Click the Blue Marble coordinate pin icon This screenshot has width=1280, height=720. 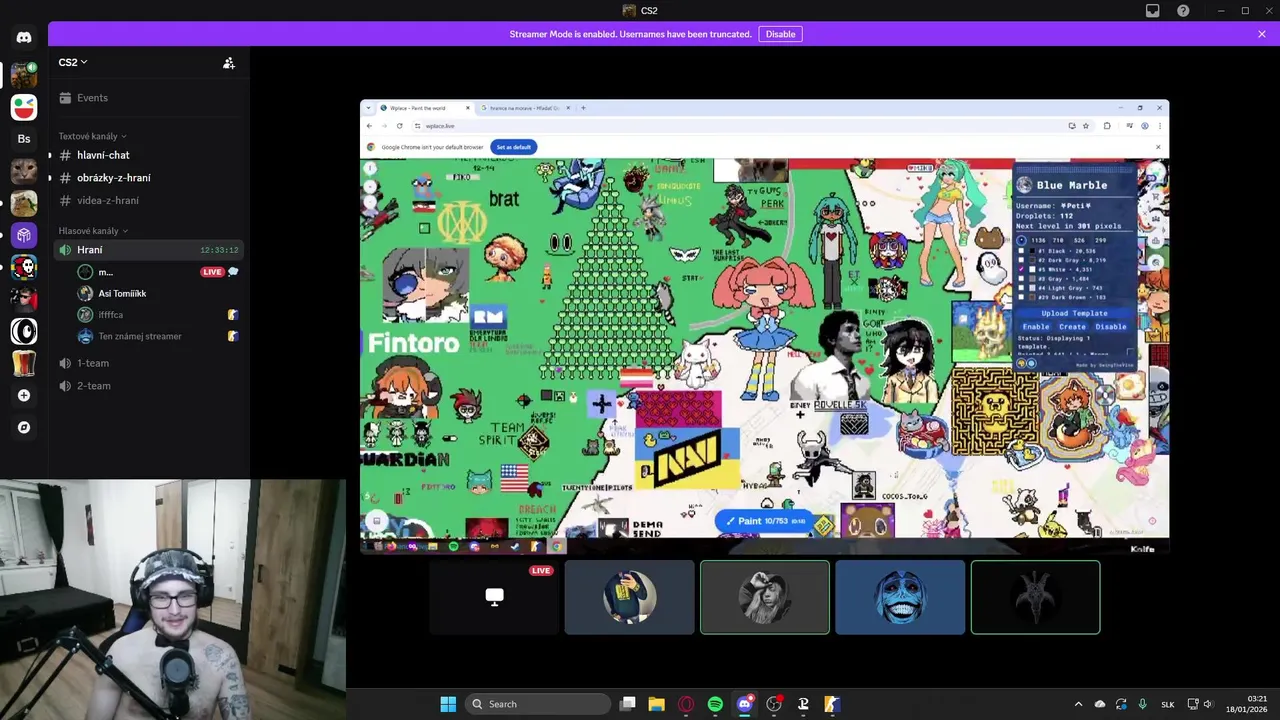point(1022,241)
